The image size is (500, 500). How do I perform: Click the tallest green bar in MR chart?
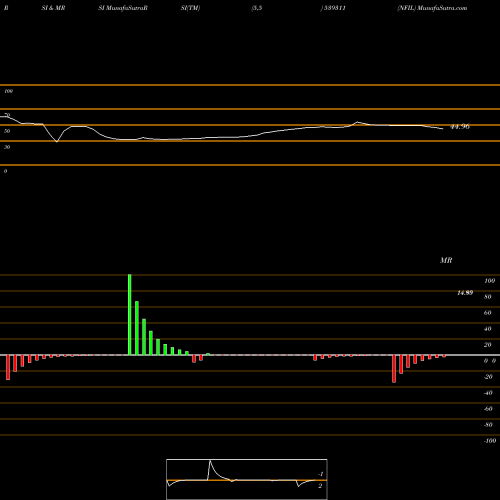click(130, 315)
